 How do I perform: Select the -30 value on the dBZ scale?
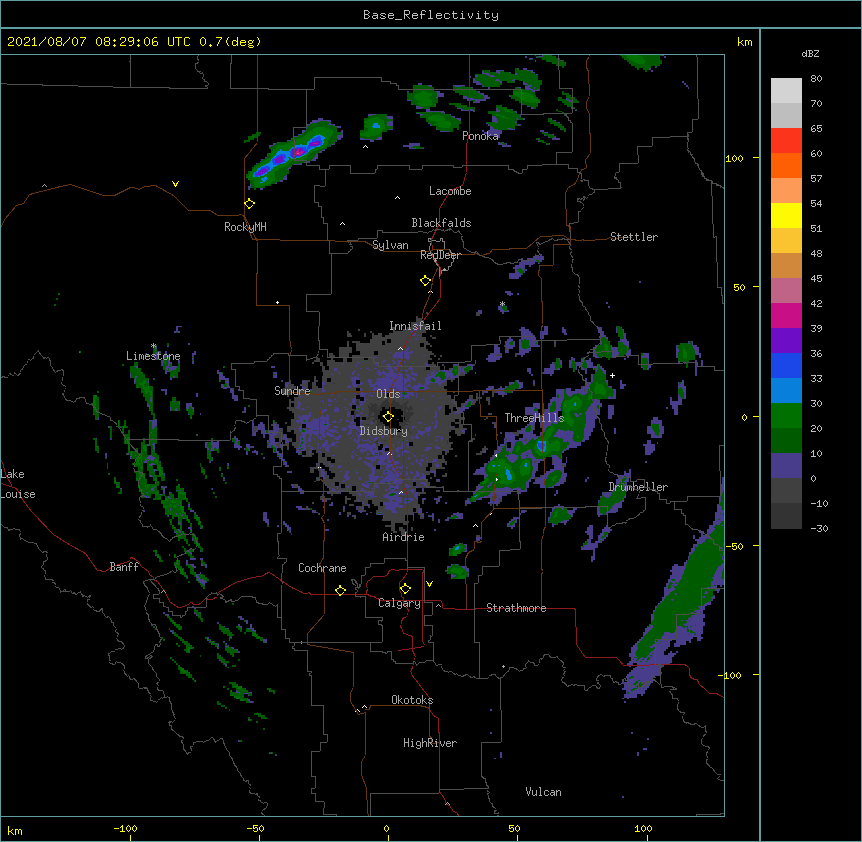click(819, 528)
